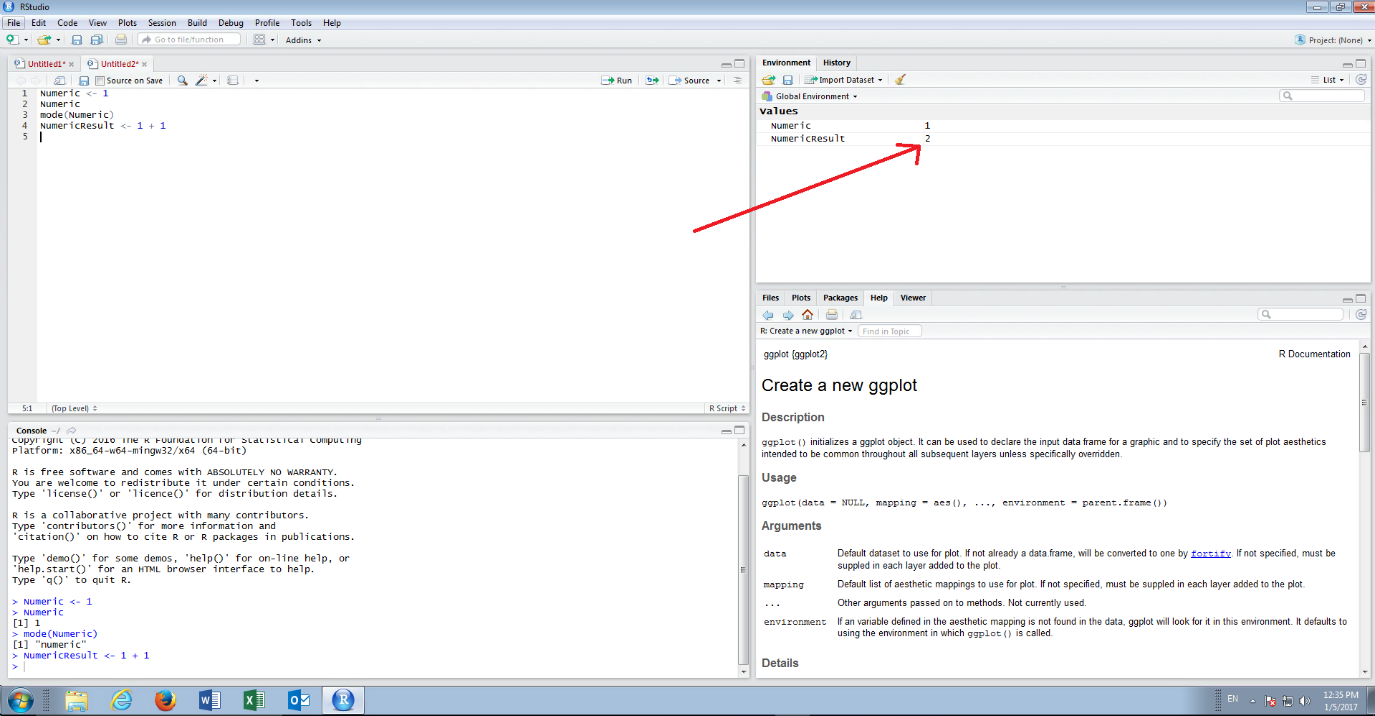Click the open existing file folder icon
Viewport: 1375px width, 716px height.
pyautogui.click(x=43, y=39)
